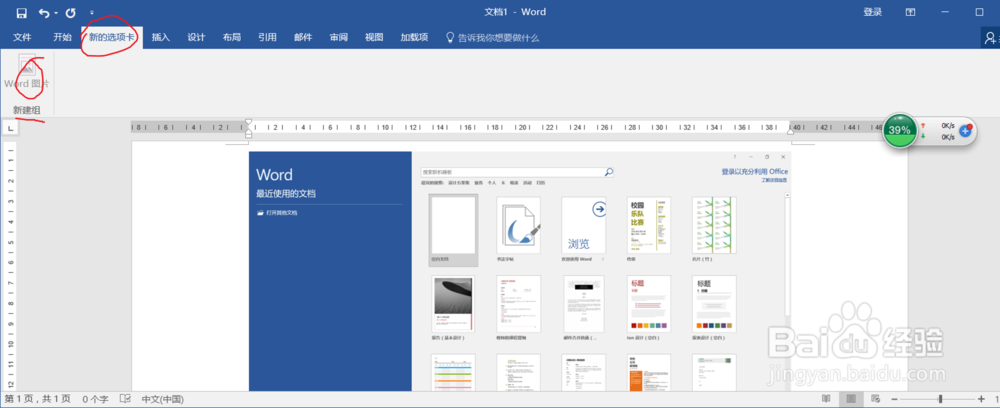Open the 布局 tab
Screen dimensions: 1000x408
[232, 38]
